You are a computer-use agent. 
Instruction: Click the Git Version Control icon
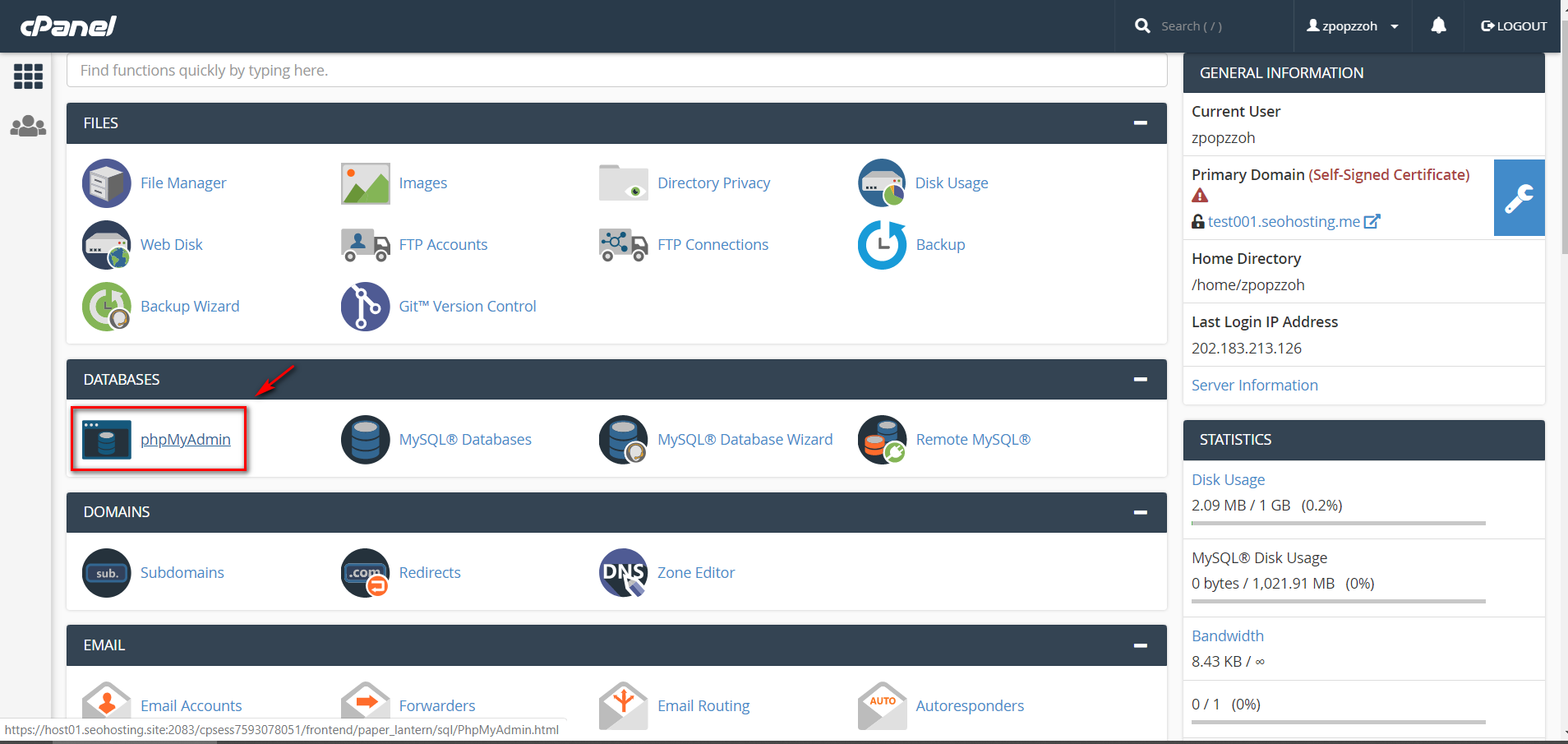(366, 307)
